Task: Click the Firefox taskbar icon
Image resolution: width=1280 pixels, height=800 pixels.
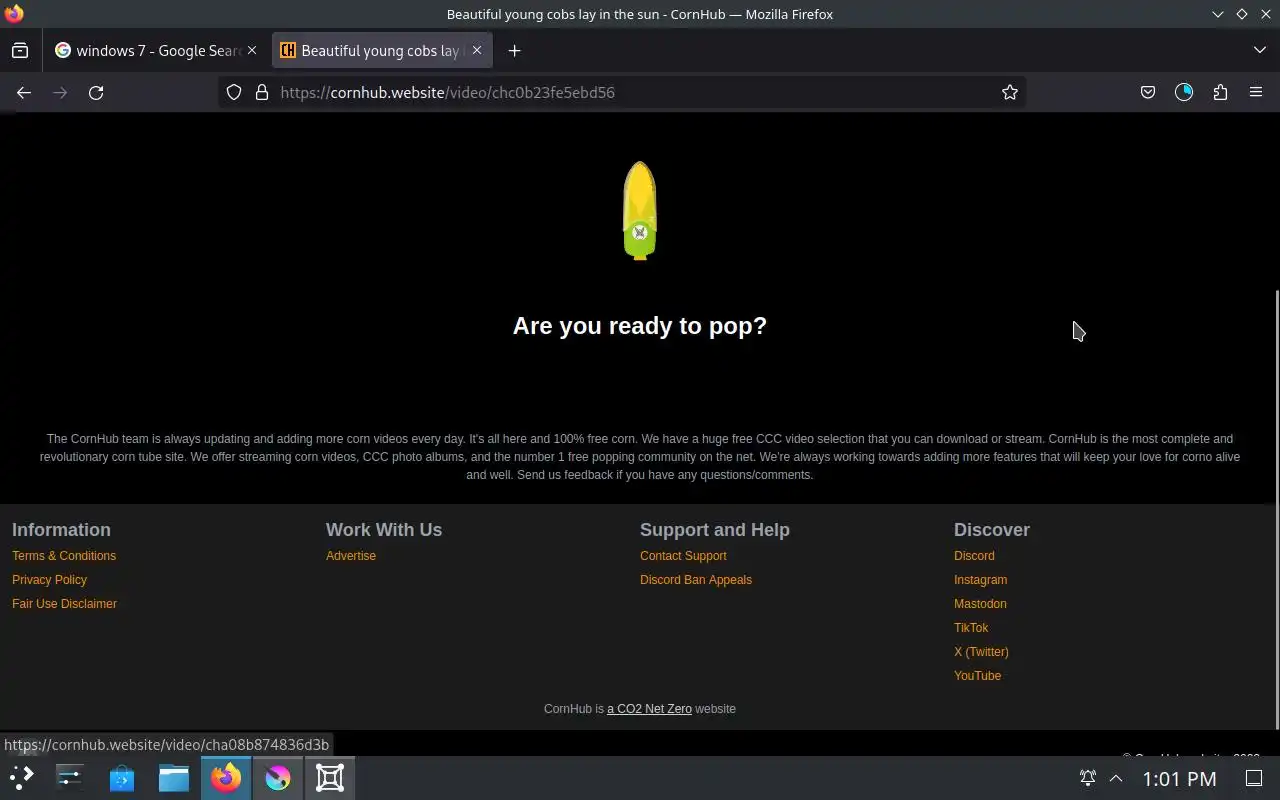Action: click(226, 777)
